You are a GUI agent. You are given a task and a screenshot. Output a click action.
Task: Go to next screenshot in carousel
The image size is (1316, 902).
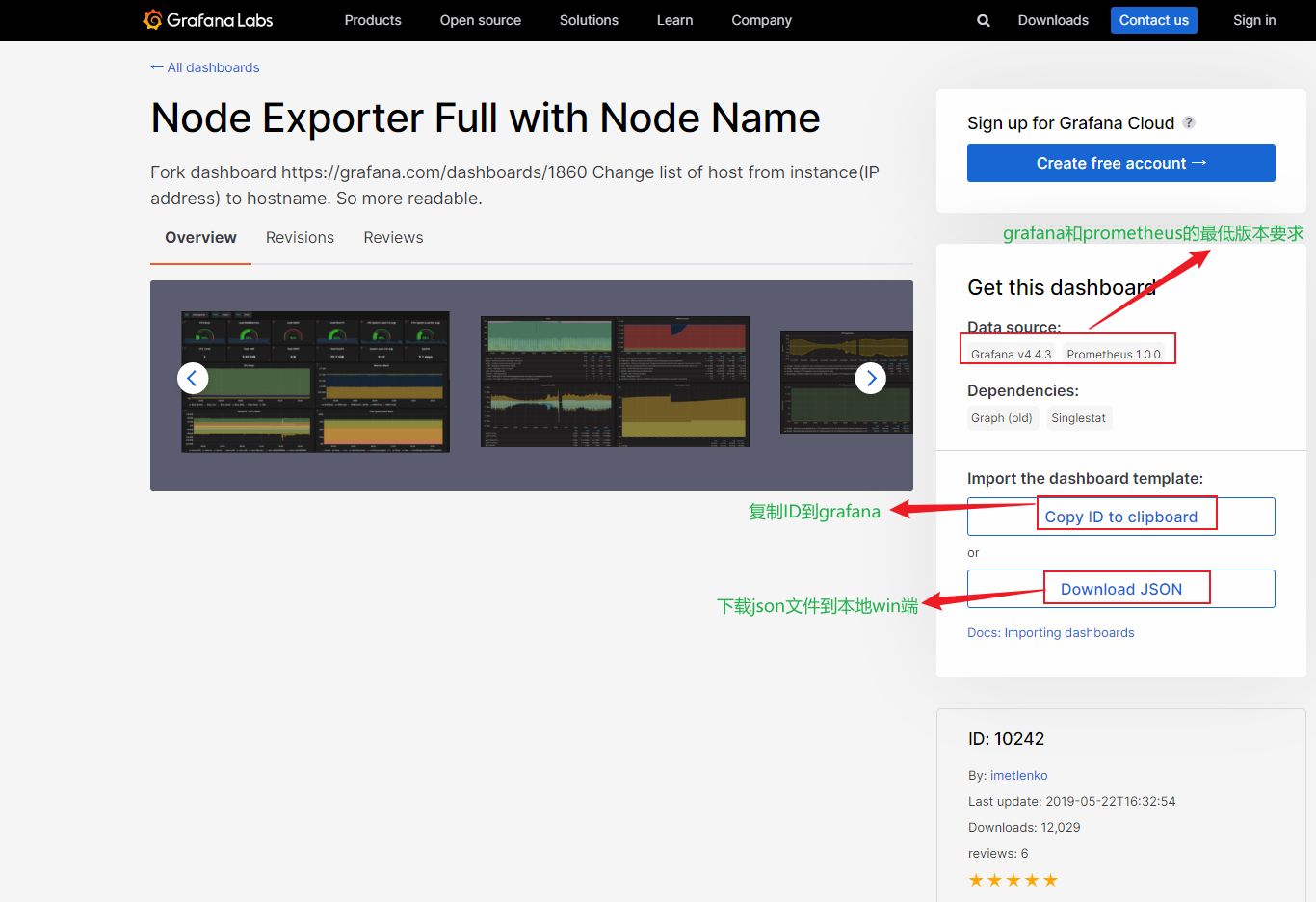click(x=871, y=378)
